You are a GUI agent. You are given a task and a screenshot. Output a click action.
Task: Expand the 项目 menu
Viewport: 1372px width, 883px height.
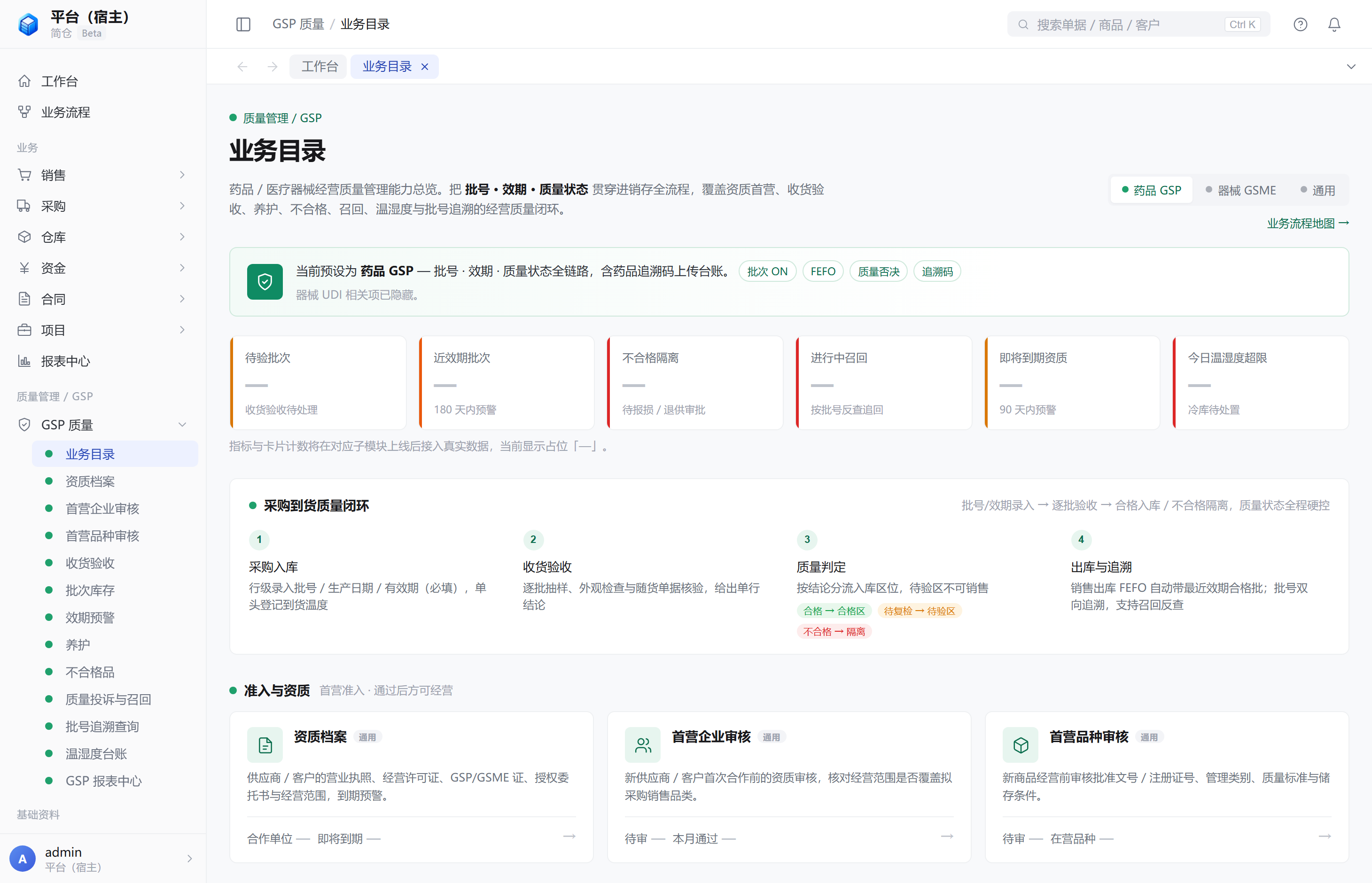(182, 330)
